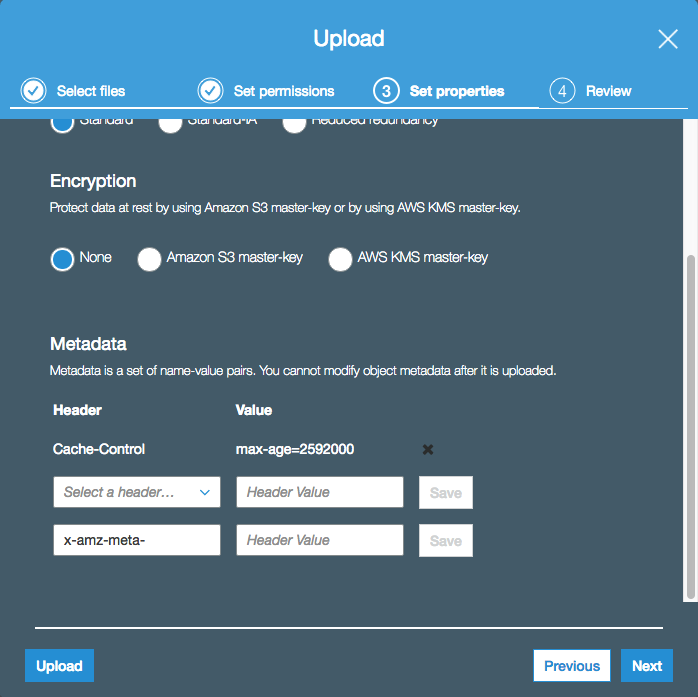Click the Select files step checkmark icon

click(x=33, y=91)
